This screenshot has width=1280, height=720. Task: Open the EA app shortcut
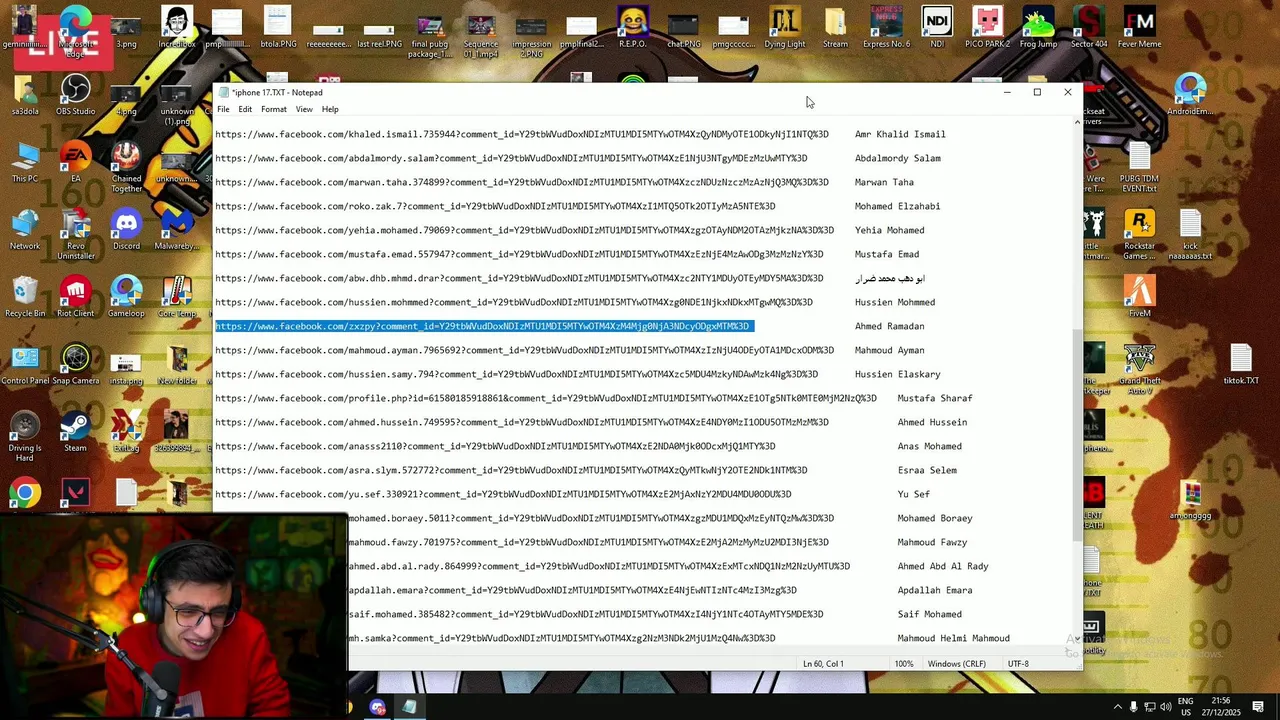[x=75, y=163]
